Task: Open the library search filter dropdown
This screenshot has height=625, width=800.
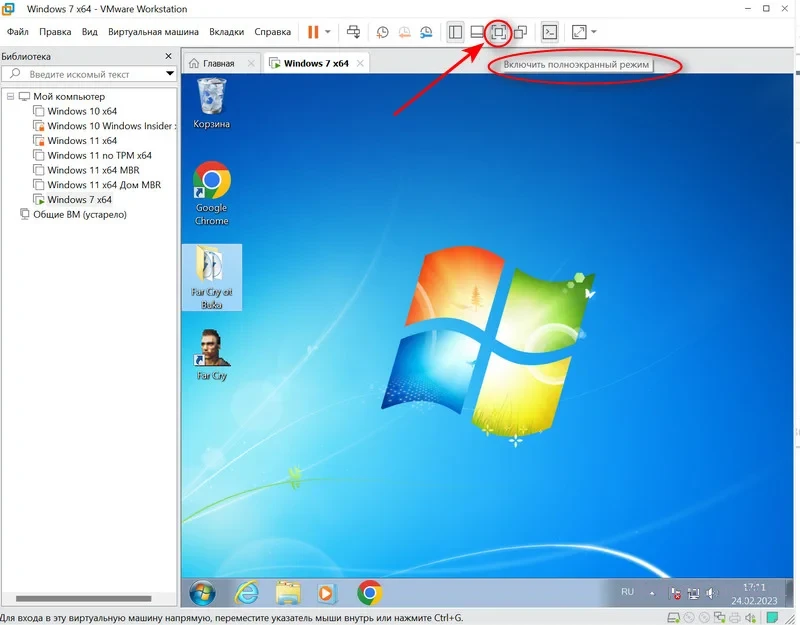Action: click(x=169, y=74)
